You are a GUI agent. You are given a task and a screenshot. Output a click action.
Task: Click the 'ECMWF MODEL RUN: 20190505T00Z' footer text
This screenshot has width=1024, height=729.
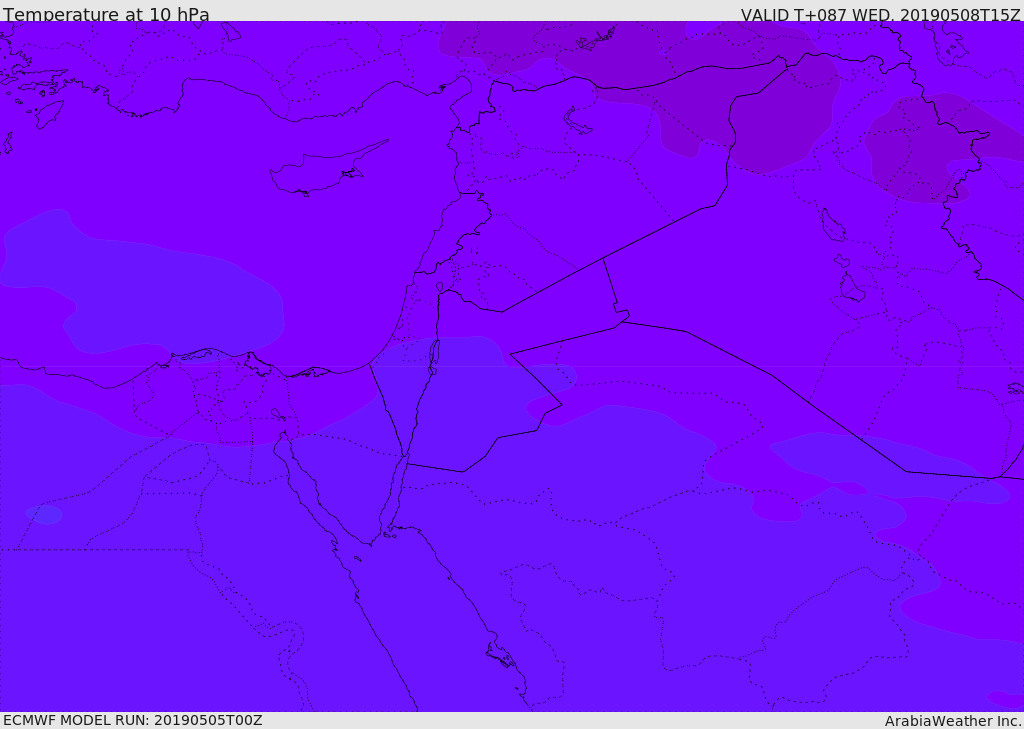click(133, 720)
